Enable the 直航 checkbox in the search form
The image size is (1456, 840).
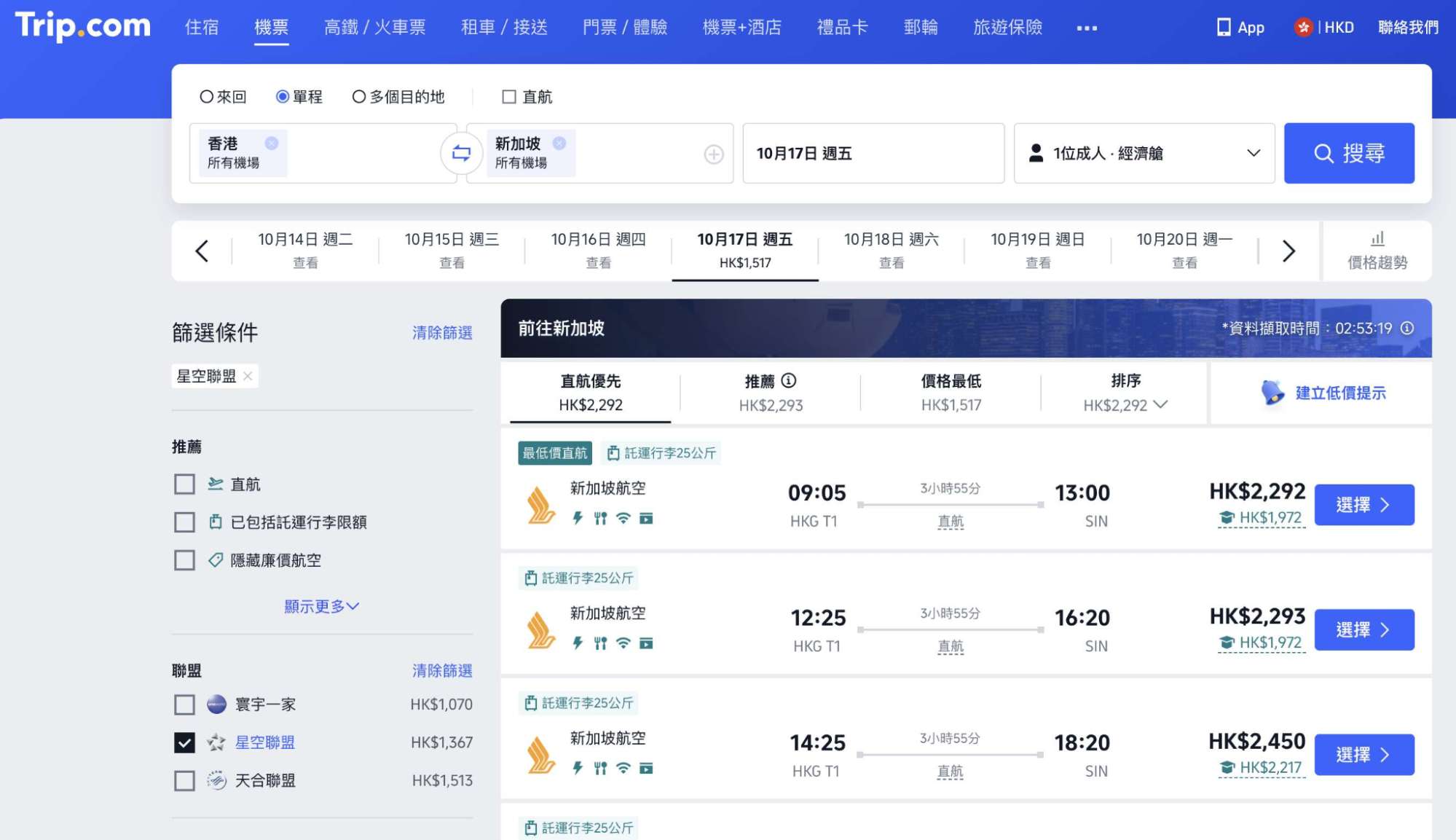[x=508, y=96]
